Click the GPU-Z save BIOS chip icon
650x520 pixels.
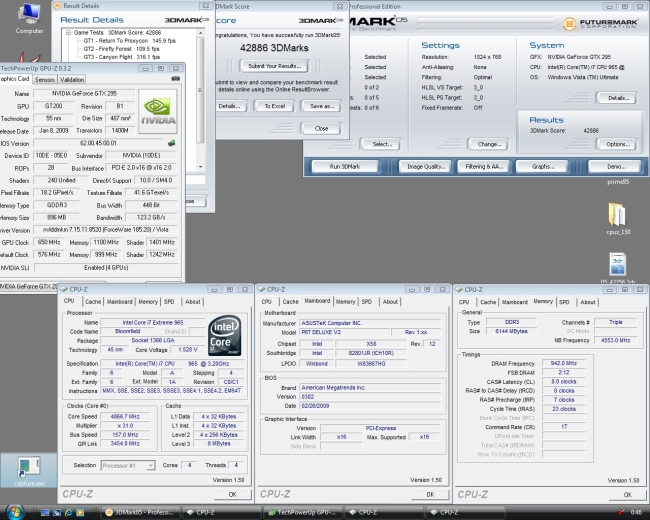(172, 143)
